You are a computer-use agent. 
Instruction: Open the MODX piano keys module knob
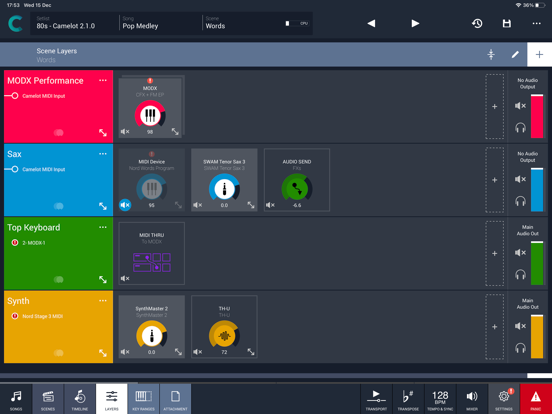pyautogui.click(x=150, y=115)
